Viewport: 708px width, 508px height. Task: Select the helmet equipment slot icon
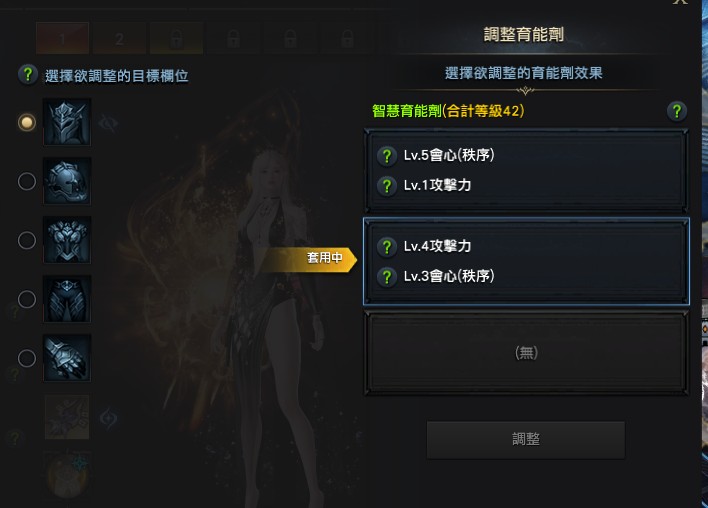click(67, 122)
